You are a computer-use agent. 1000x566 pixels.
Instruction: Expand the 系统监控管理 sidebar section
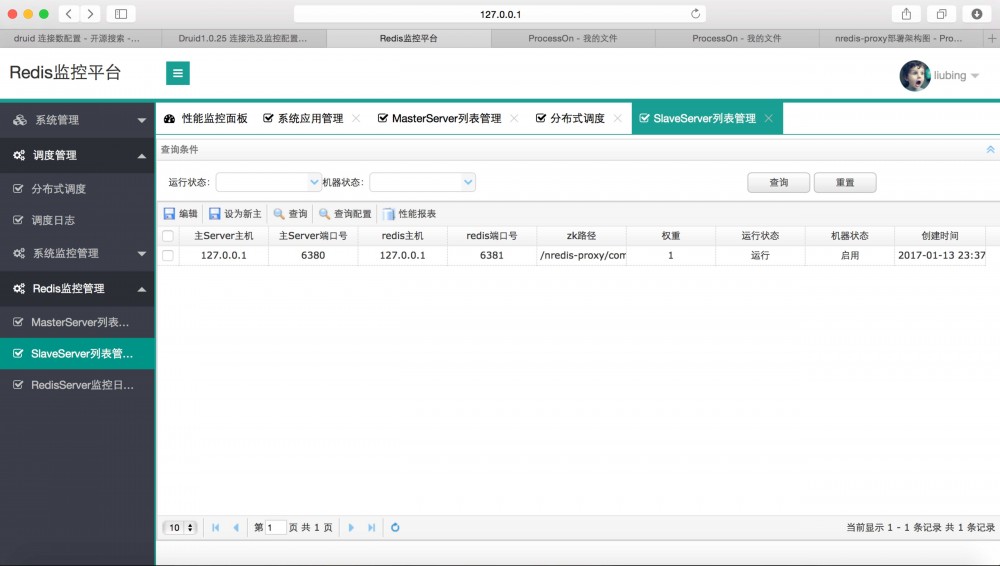click(77, 253)
